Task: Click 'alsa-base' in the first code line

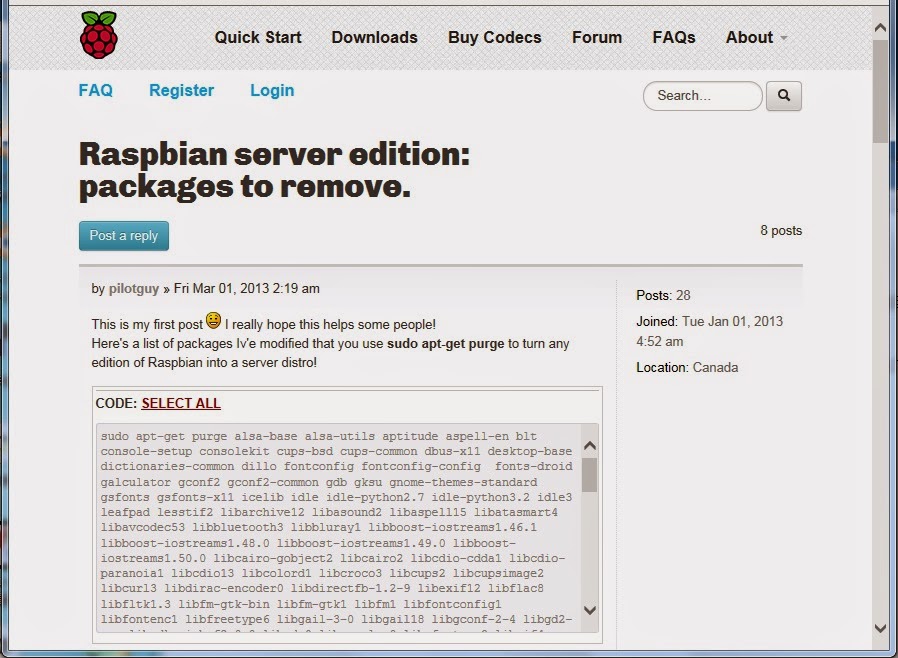Action: 265,436
